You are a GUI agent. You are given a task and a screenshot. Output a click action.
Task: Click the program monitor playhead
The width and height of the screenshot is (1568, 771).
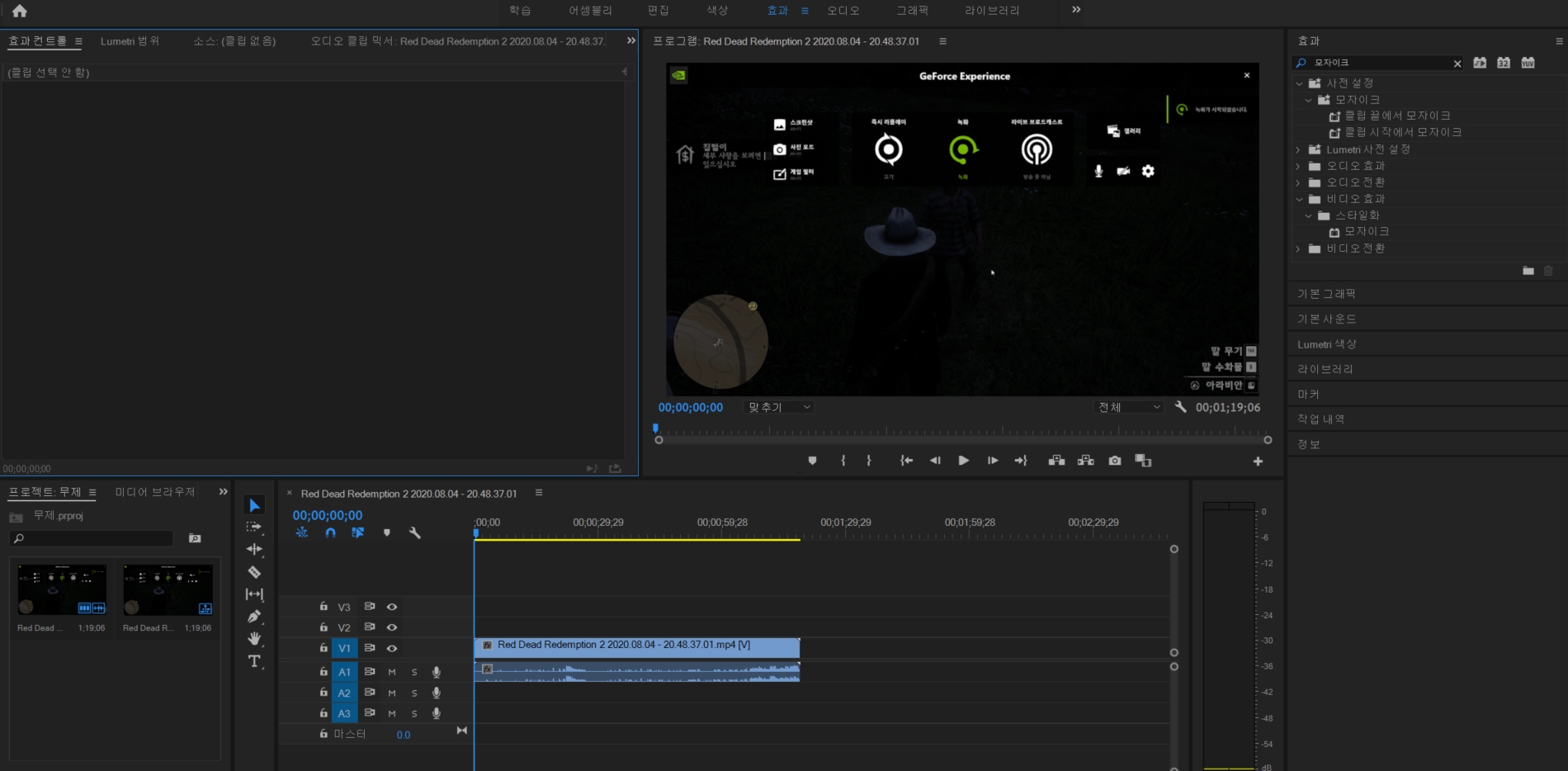[656, 428]
